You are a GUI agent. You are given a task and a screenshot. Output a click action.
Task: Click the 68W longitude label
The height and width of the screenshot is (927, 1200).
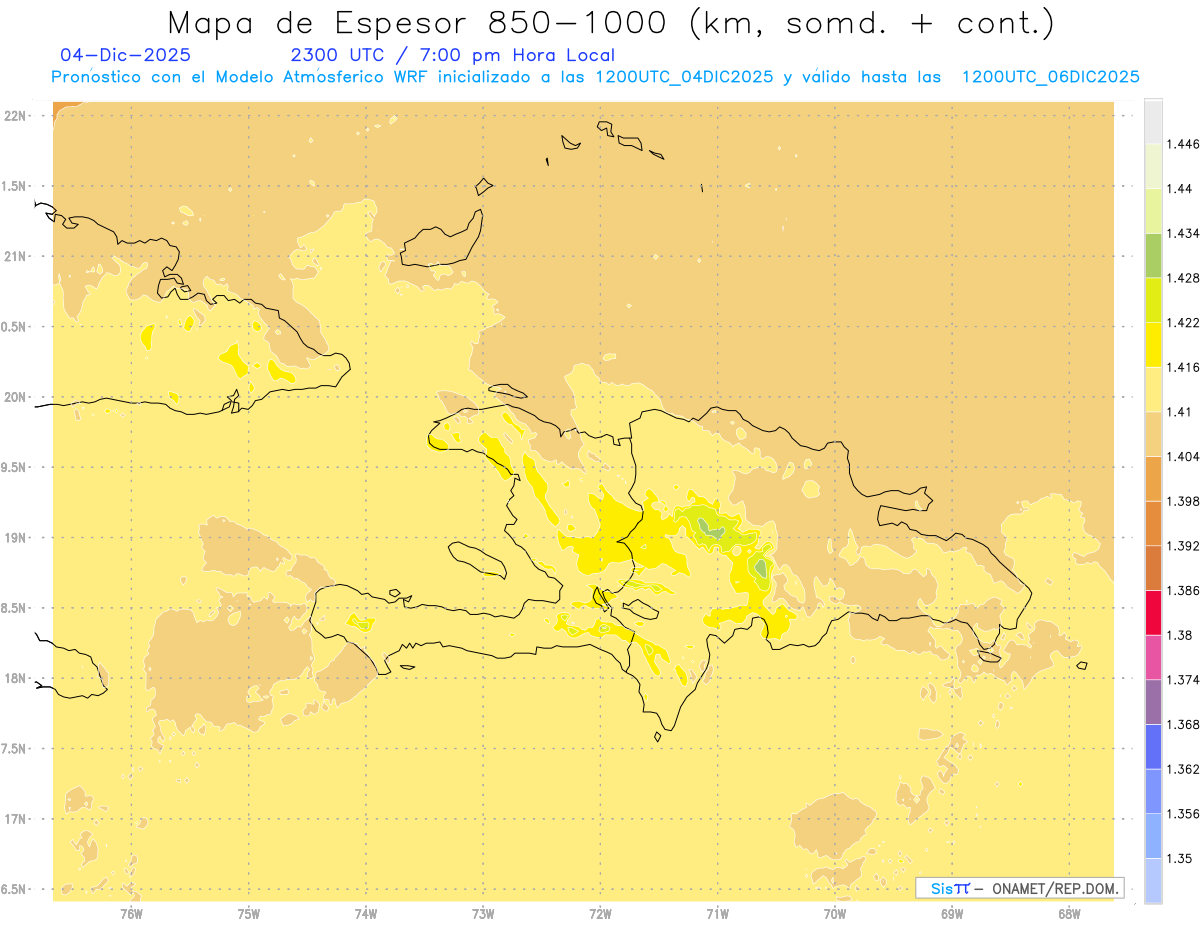click(x=1069, y=913)
